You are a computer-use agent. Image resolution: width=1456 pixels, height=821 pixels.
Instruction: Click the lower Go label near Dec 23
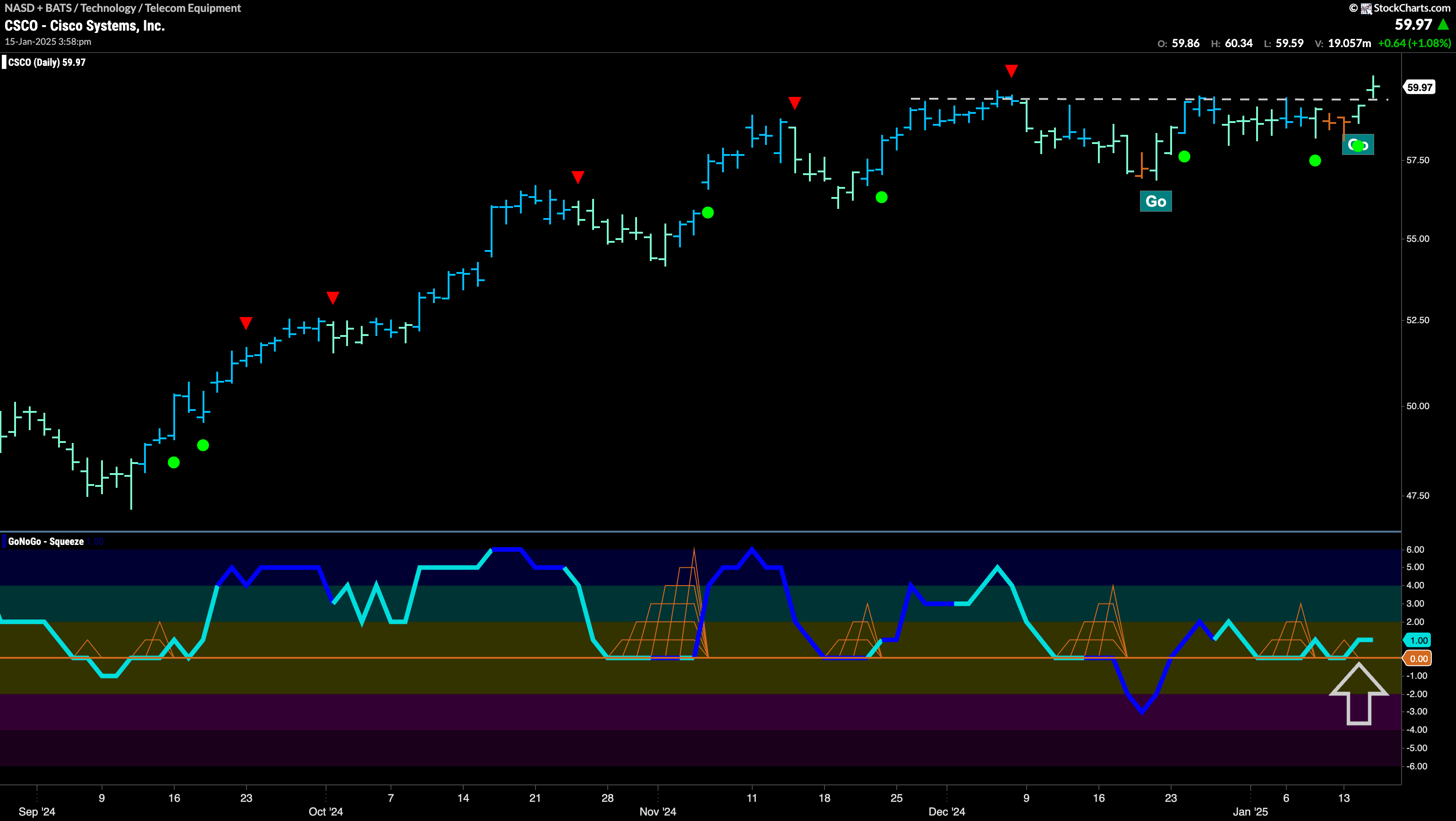point(1155,201)
